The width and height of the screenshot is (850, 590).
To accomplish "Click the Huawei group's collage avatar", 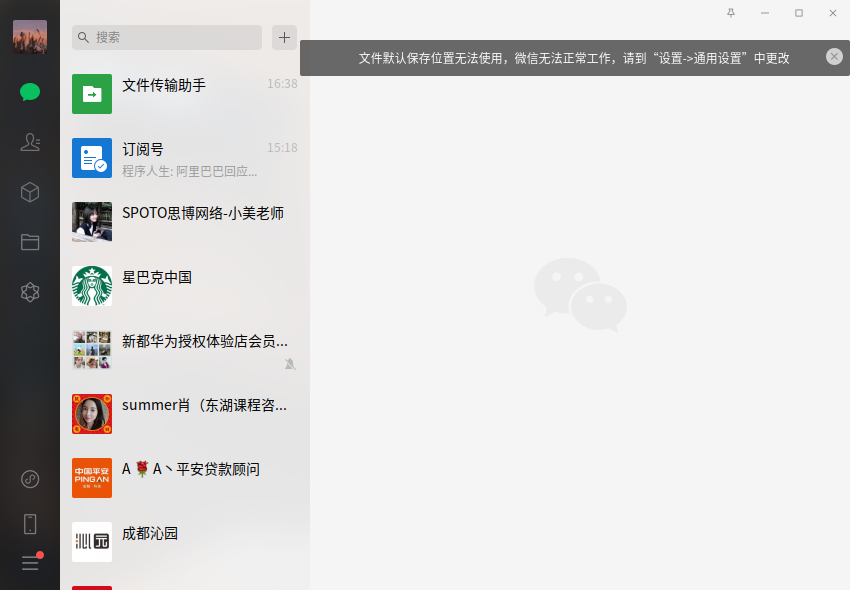I will pyautogui.click(x=92, y=350).
